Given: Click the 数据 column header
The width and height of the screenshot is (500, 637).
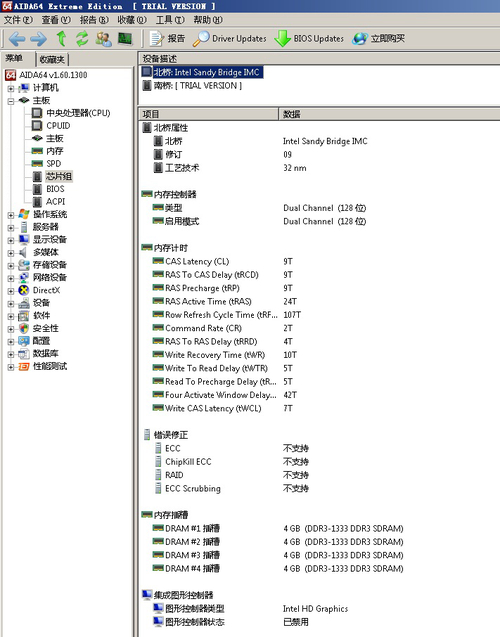Looking at the screenshot, I should click(x=389, y=114).
